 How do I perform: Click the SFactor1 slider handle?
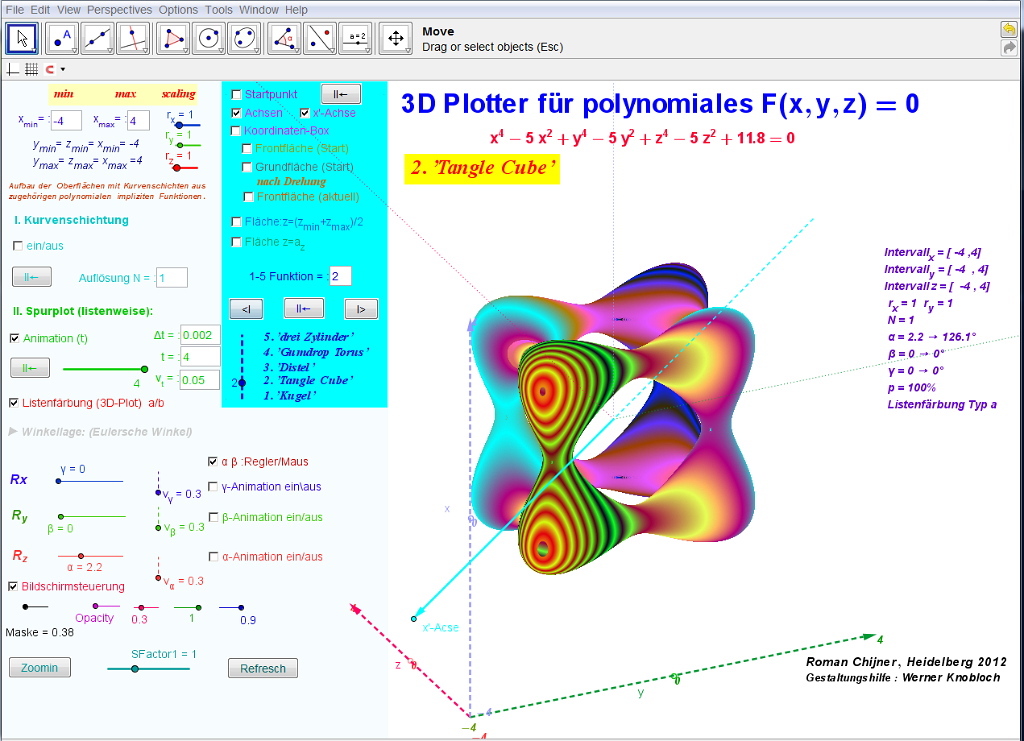134,669
